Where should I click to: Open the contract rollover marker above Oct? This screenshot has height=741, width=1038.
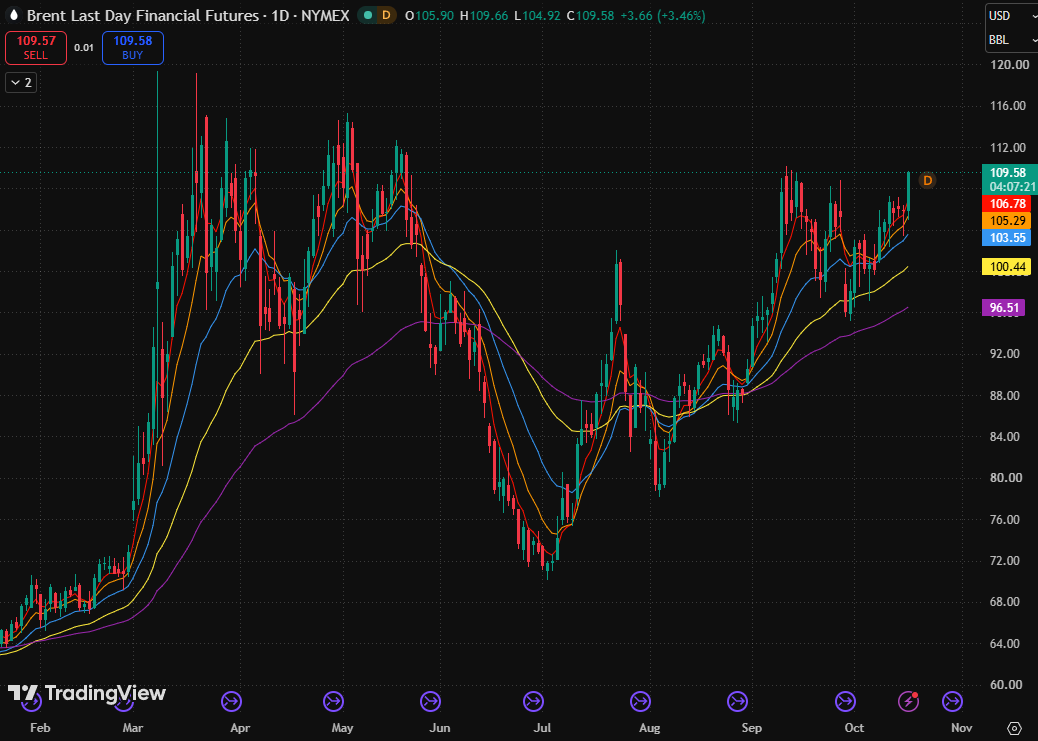click(845, 701)
